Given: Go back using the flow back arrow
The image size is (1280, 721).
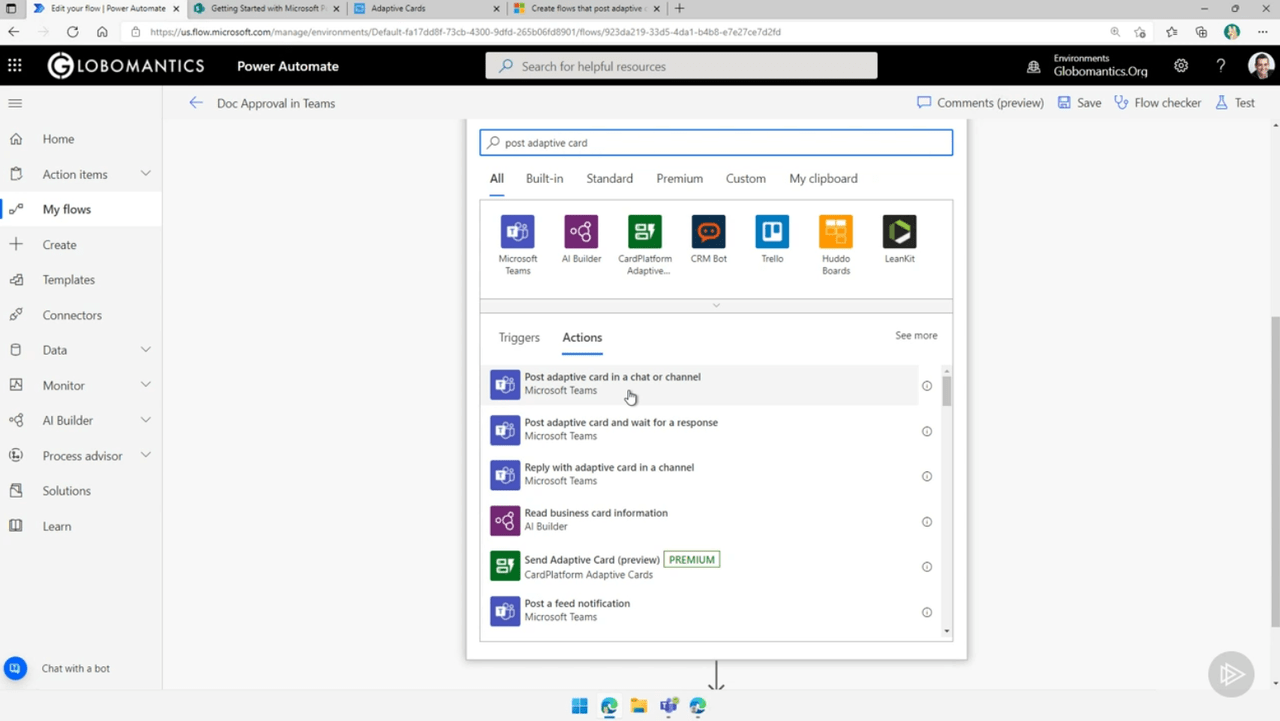Looking at the screenshot, I should 196,103.
